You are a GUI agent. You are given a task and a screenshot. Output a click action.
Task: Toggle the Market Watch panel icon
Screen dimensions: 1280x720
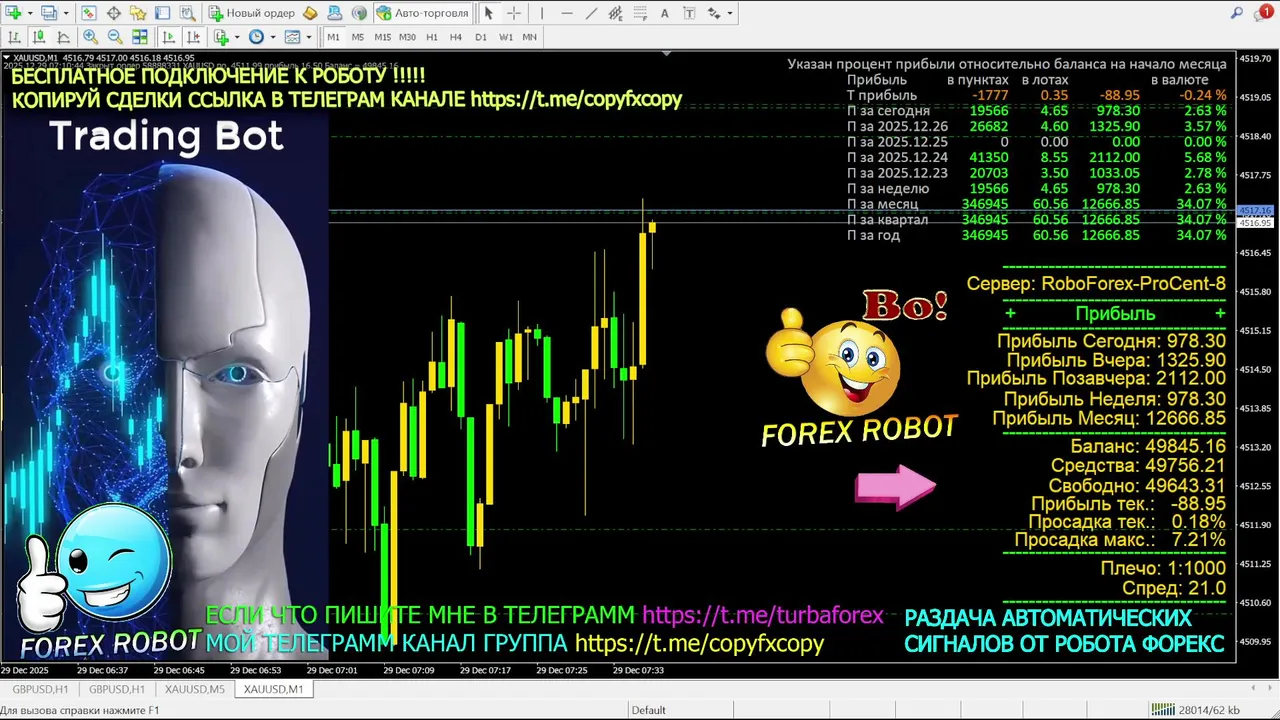point(89,13)
